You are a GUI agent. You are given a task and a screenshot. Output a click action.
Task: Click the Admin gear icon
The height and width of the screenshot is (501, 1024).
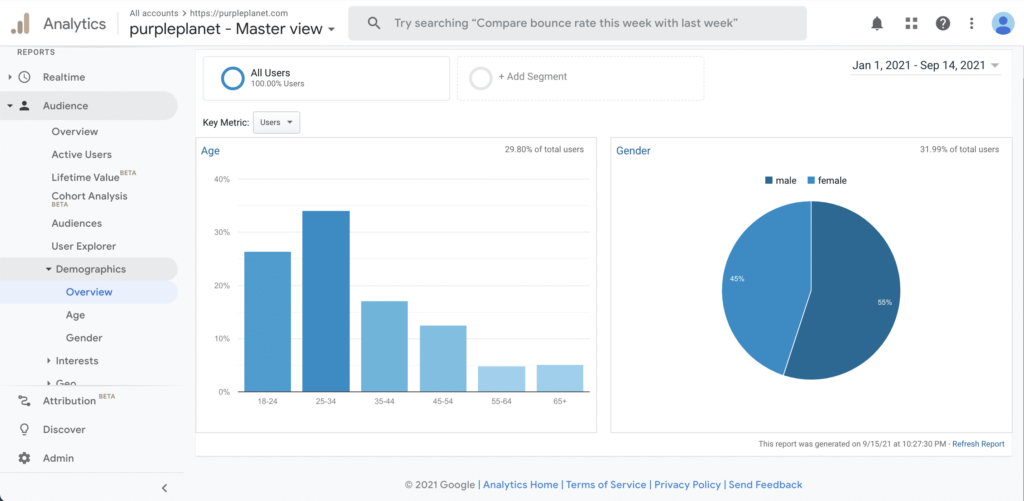point(24,458)
